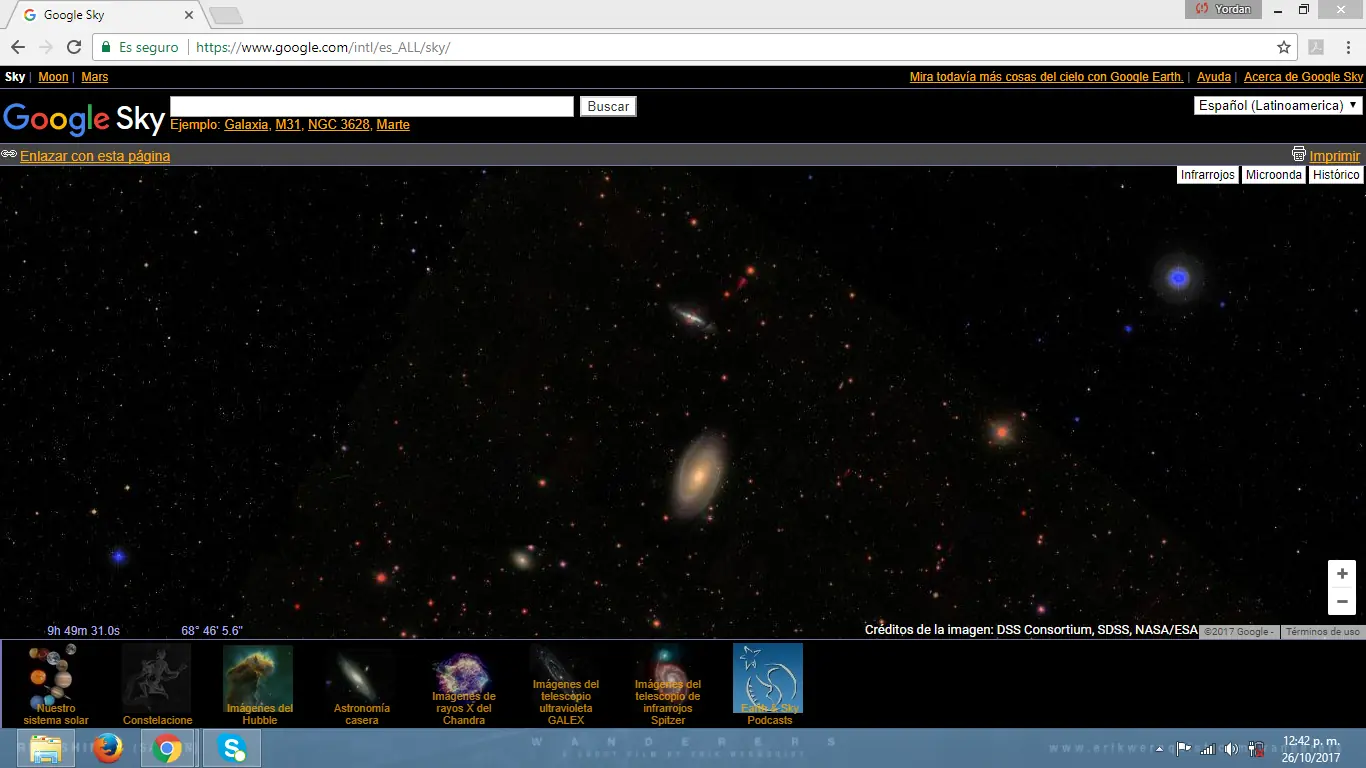
Task: Open the Términos de uso link
Action: pos(1322,632)
